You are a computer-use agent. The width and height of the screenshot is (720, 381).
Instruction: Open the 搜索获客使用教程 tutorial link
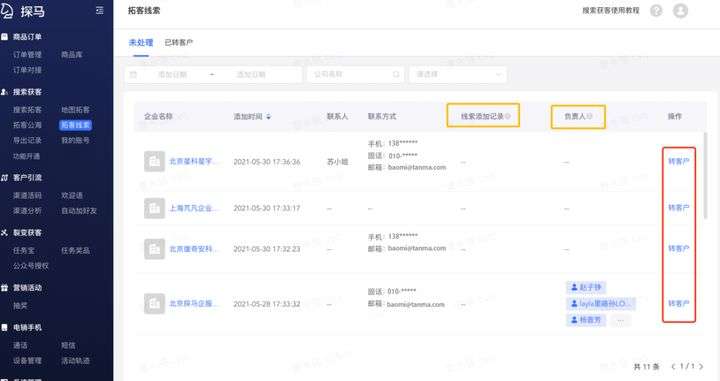pos(611,10)
